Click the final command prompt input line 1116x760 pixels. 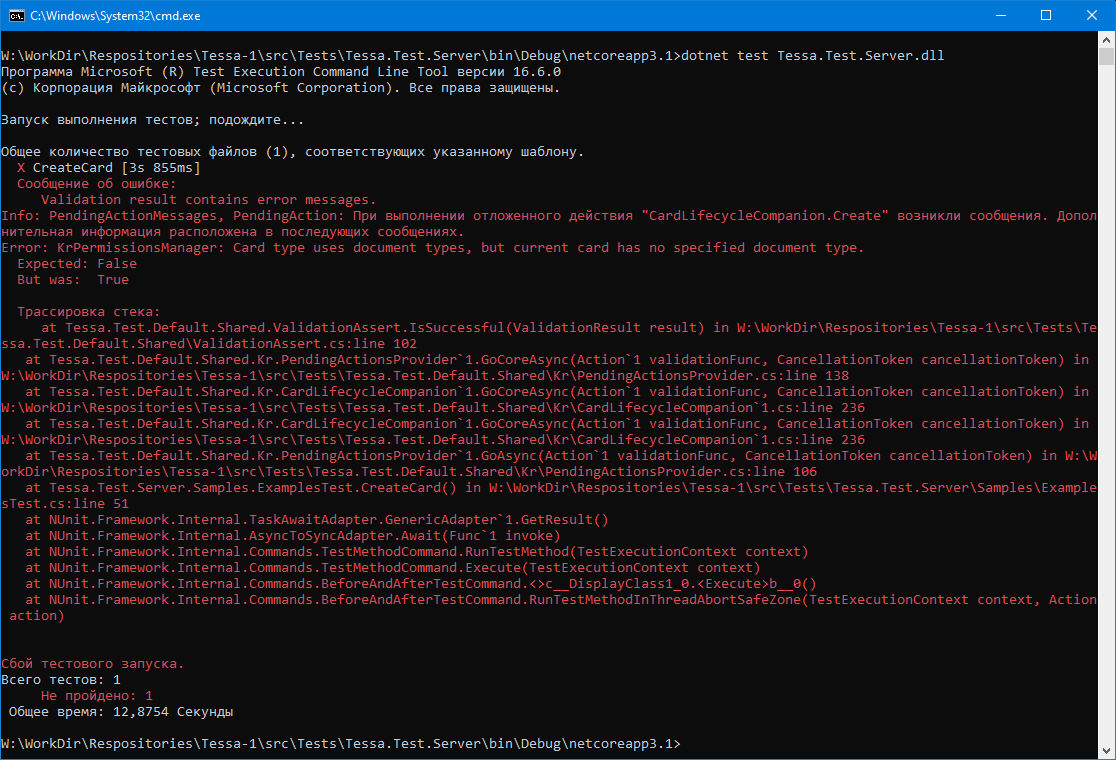[340, 744]
